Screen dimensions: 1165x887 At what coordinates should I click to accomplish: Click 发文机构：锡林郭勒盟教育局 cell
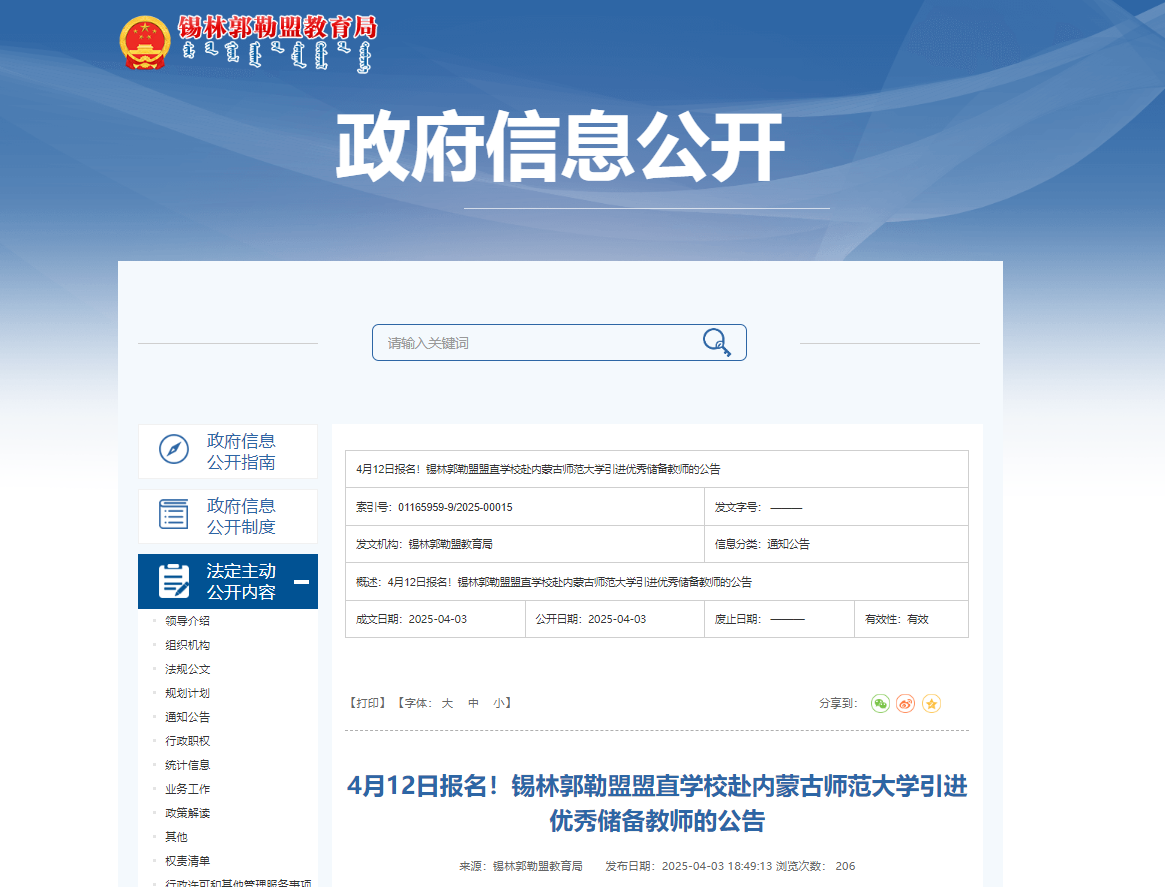pyautogui.click(x=525, y=545)
